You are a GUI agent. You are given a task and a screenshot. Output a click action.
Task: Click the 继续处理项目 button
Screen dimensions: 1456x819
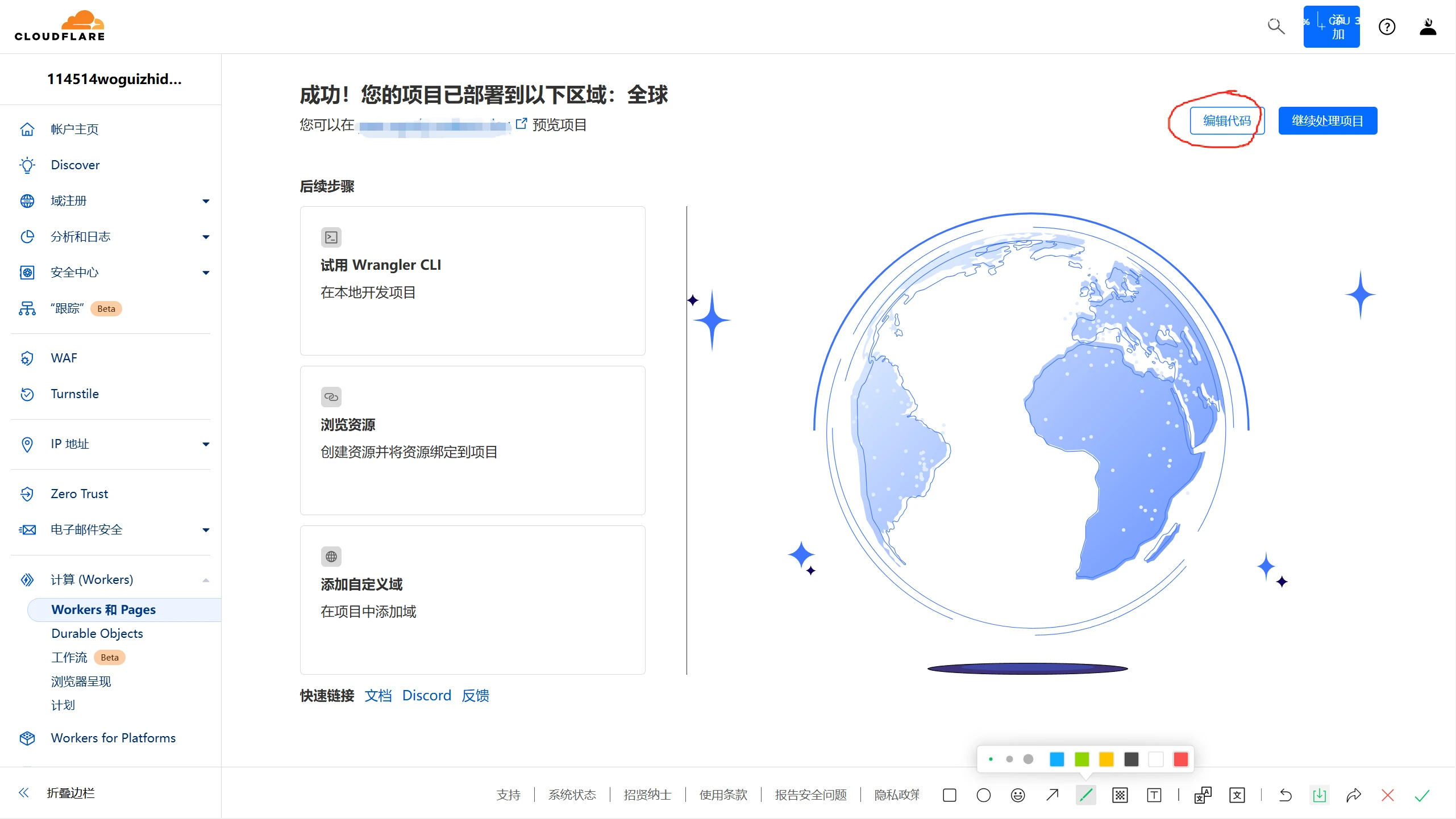point(1328,120)
